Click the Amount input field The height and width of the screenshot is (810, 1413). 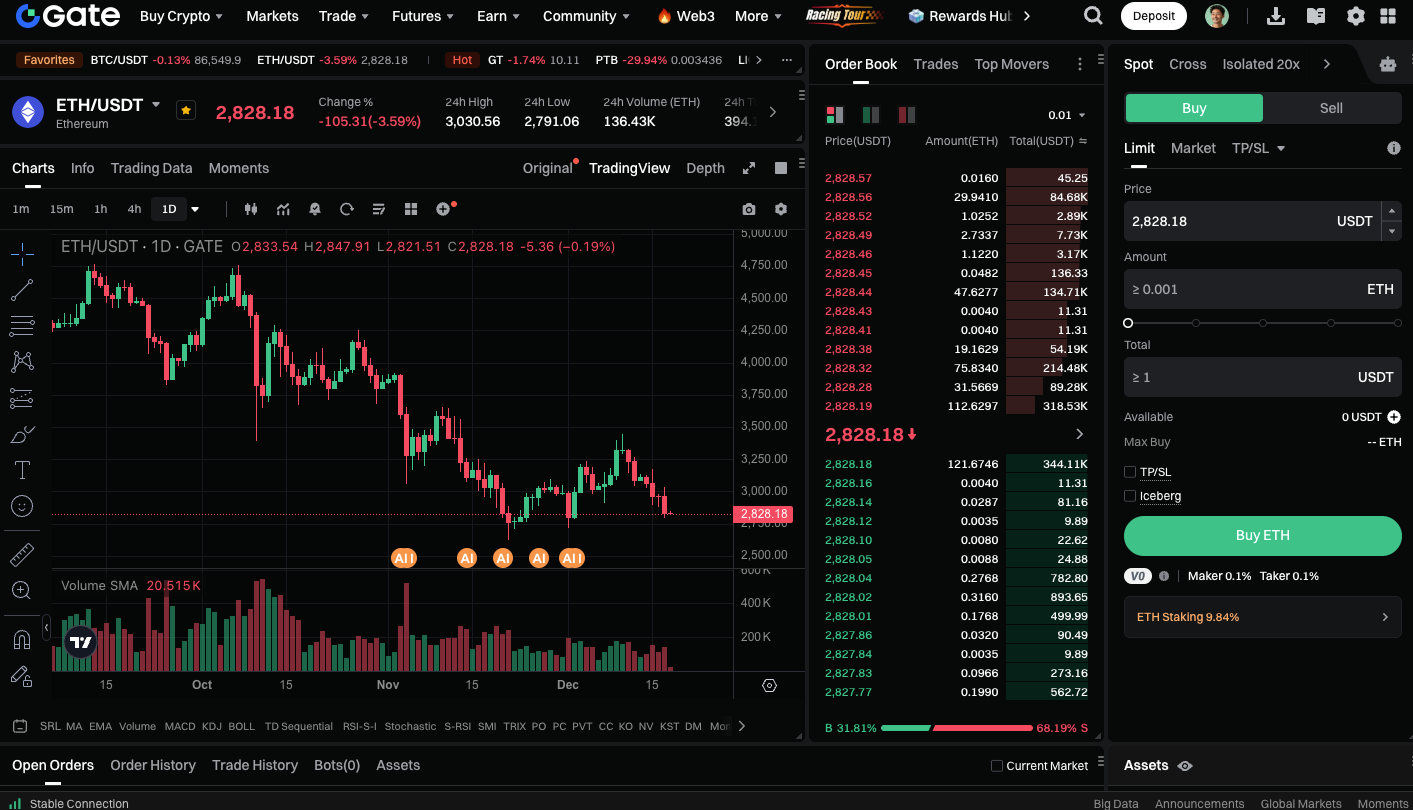point(1263,289)
